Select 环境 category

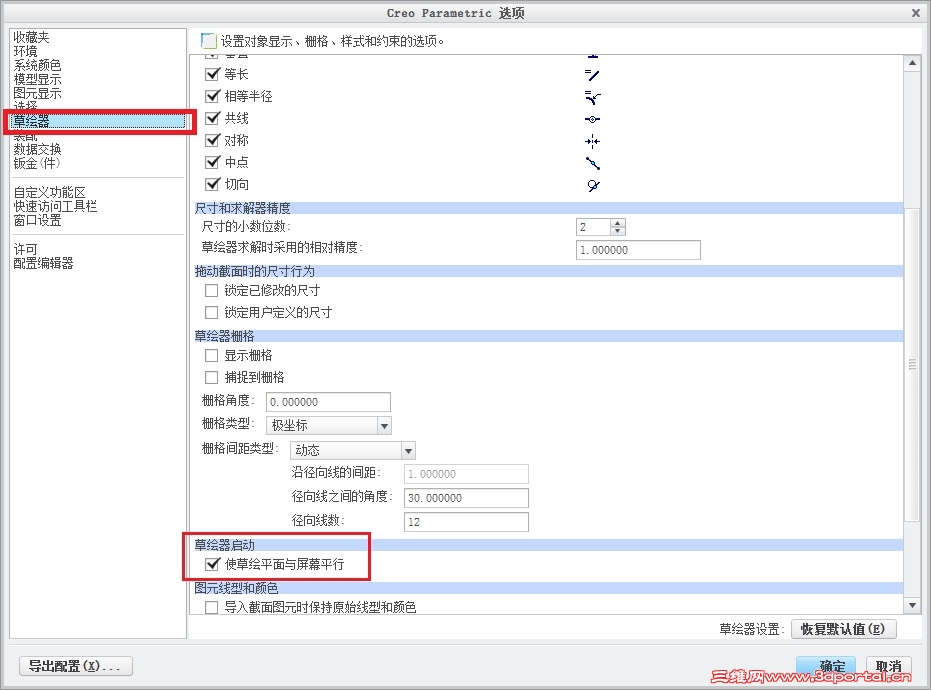(x=26, y=52)
